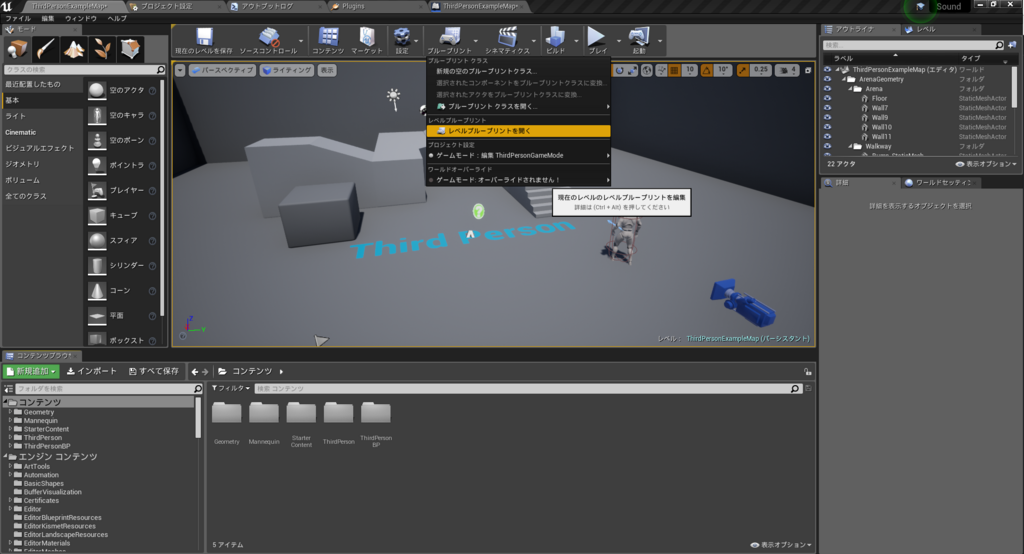1024x554 pixels.
Task: Click the パースペクティブ viewport button
Action: pyautogui.click(x=222, y=71)
